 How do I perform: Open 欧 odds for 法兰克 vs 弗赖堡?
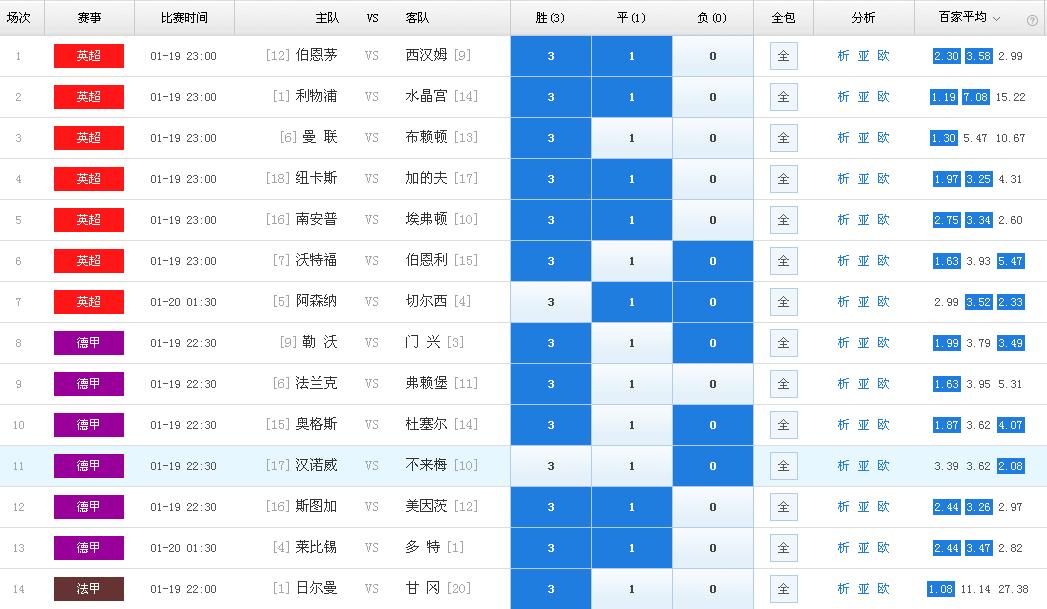pos(883,384)
